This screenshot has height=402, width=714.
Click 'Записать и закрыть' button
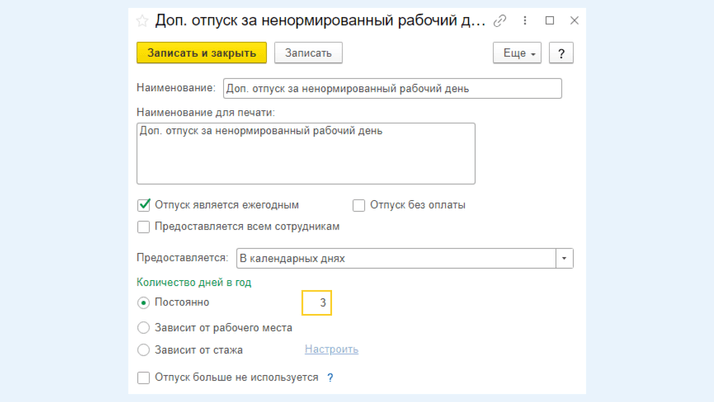click(201, 53)
